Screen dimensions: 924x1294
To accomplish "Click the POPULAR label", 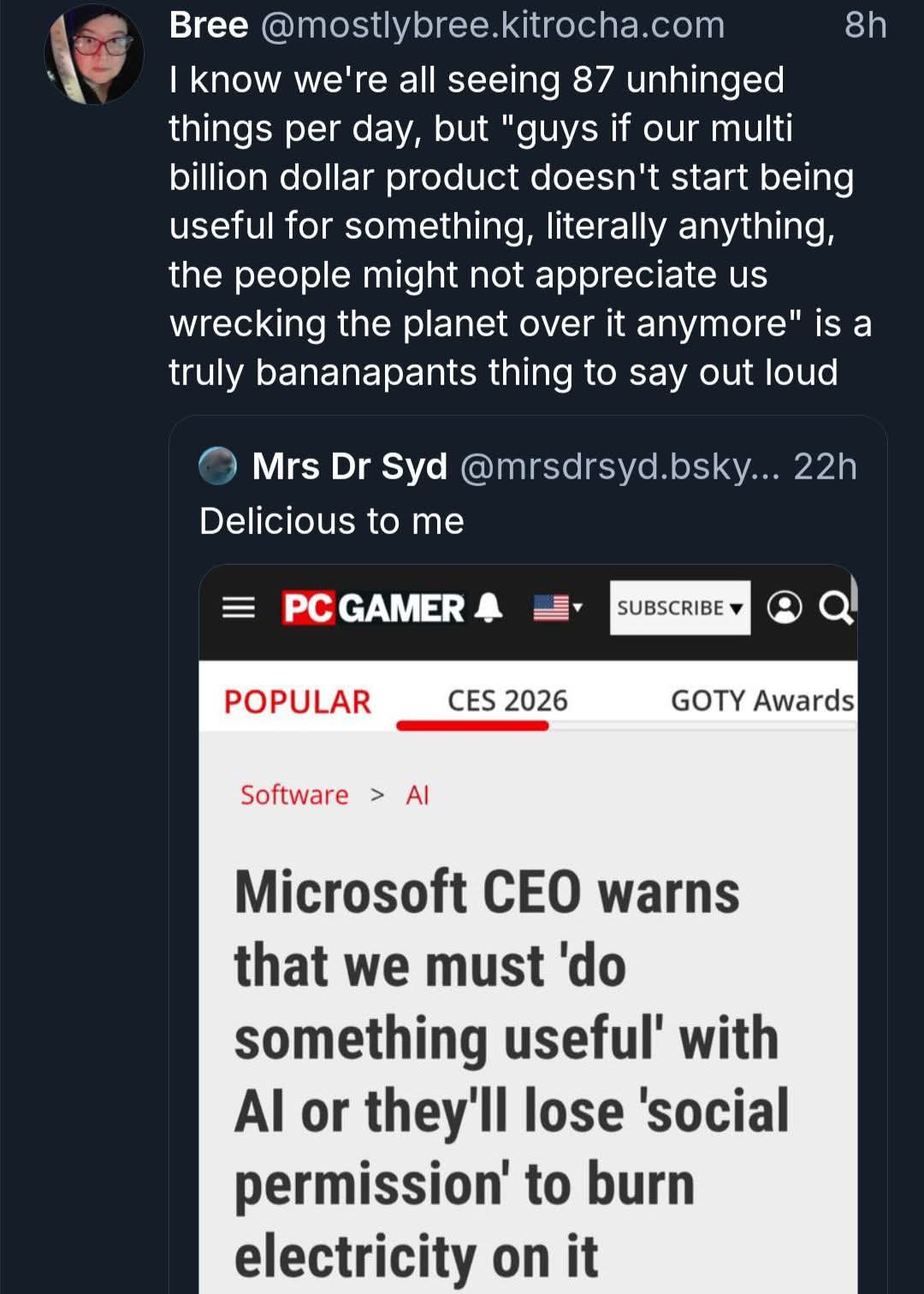I will 297,702.
